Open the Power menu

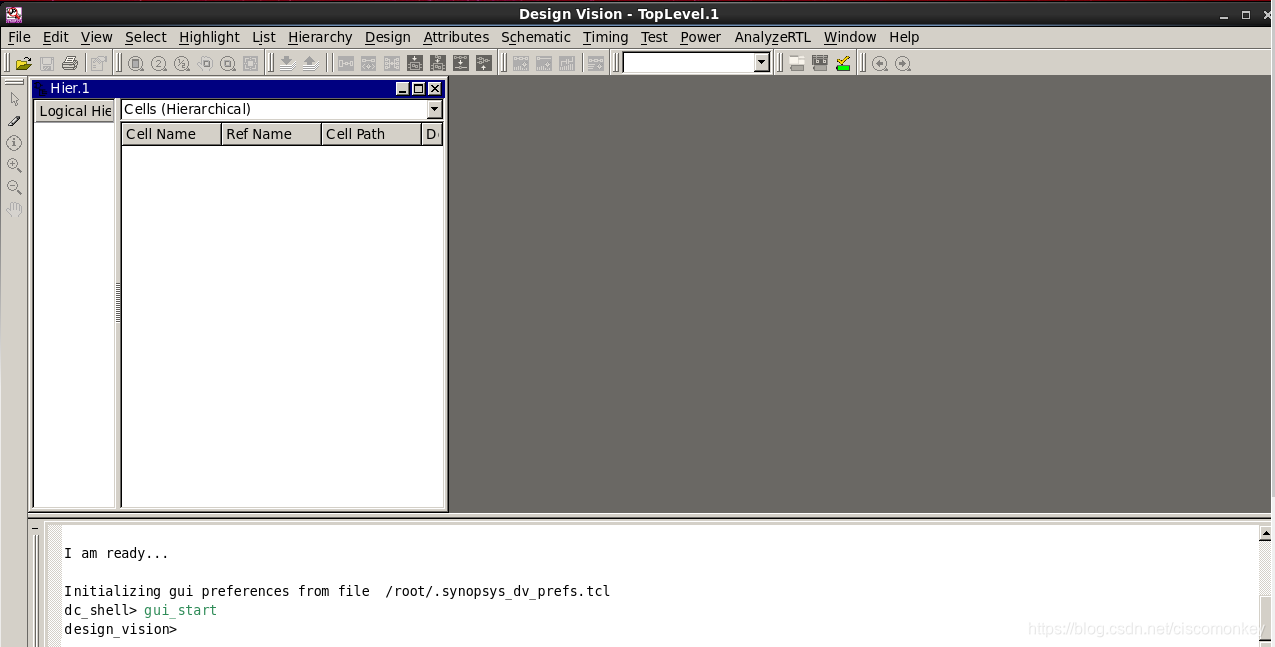coord(700,37)
